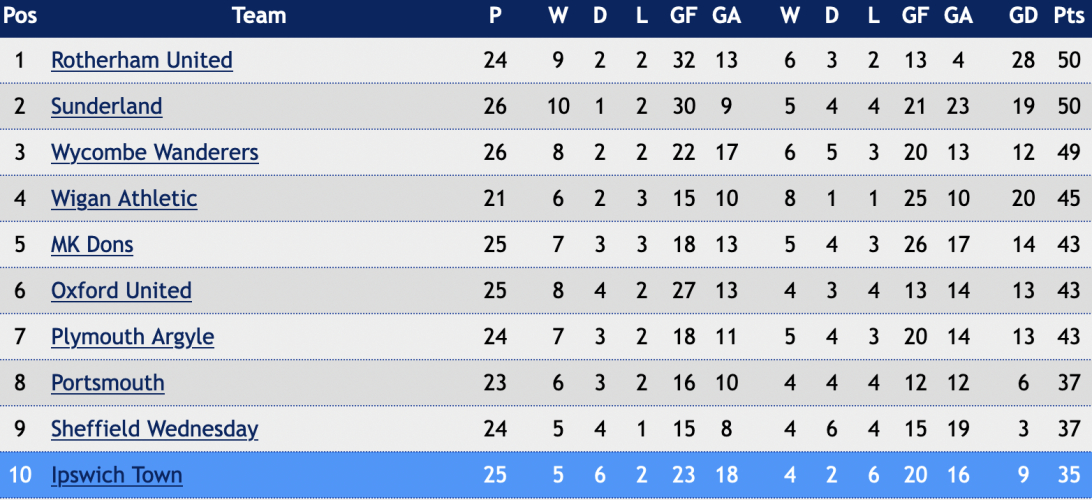1092x500 pixels.
Task: Open the Wigan Athletic team link
Action: pyautogui.click(x=124, y=199)
